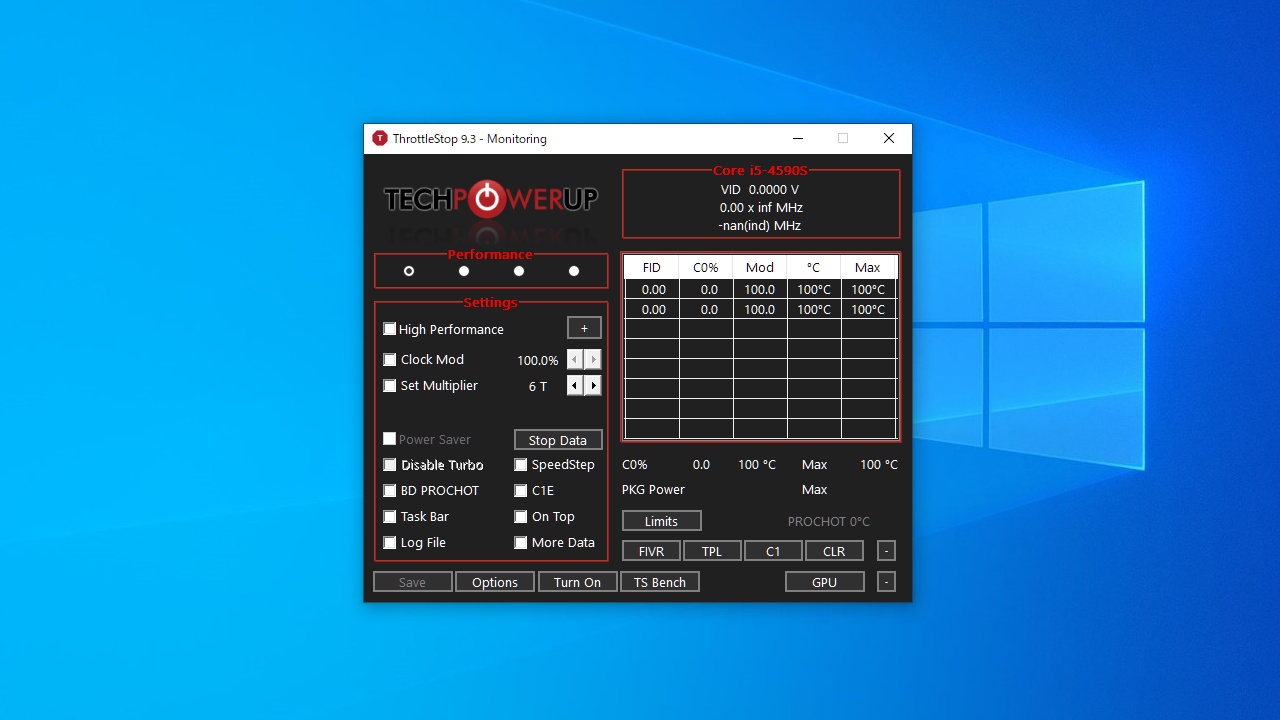Enable the On Top checkbox
The image size is (1280, 720).
point(521,517)
